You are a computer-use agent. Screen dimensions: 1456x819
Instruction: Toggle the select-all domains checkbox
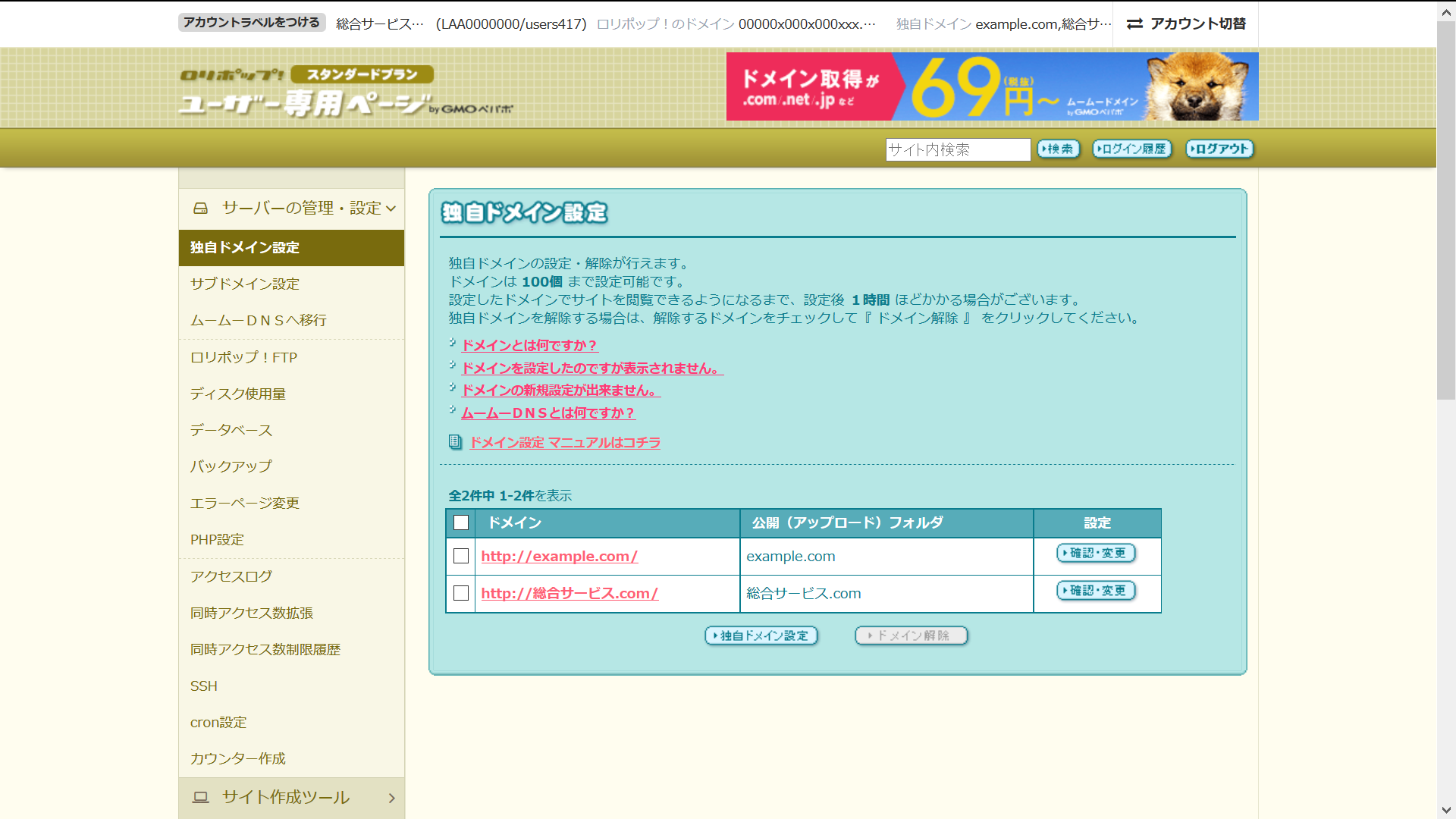tap(461, 522)
